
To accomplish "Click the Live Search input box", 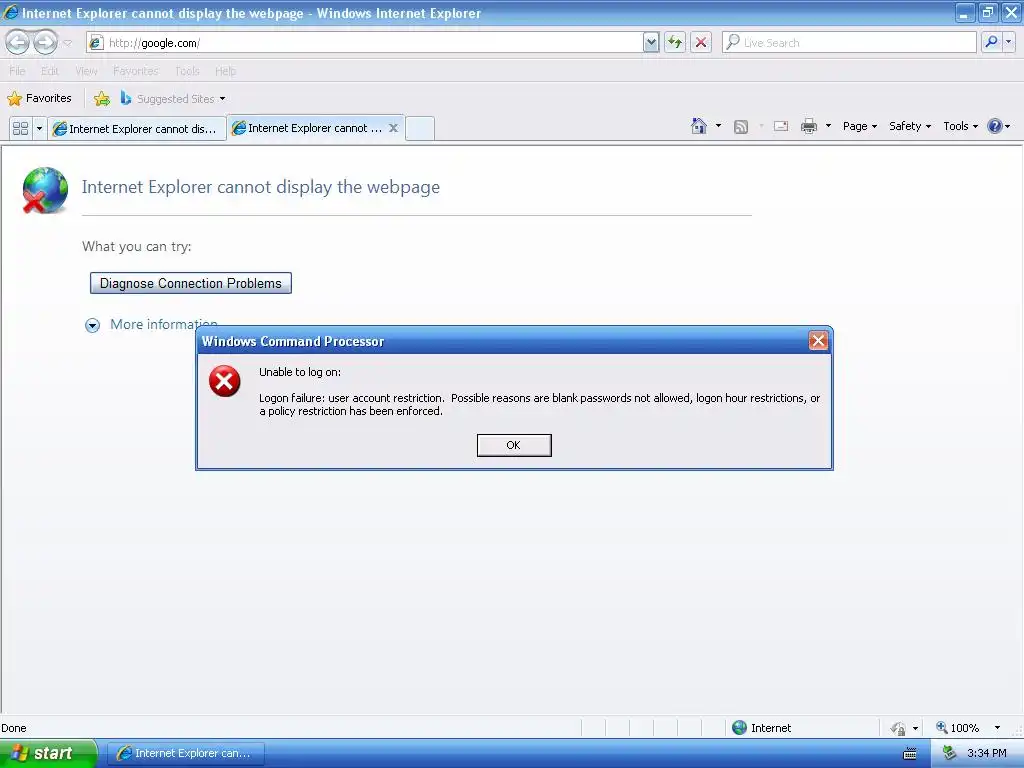I will click(x=849, y=43).
